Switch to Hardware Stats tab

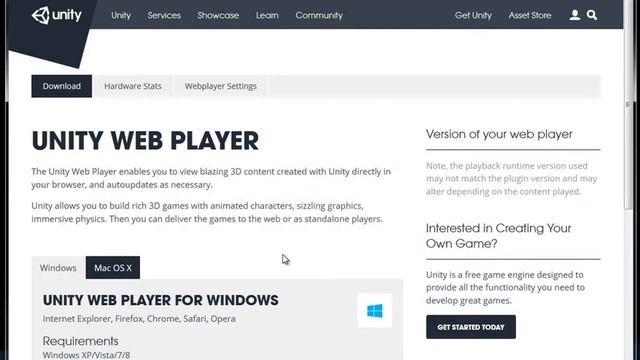click(133, 86)
